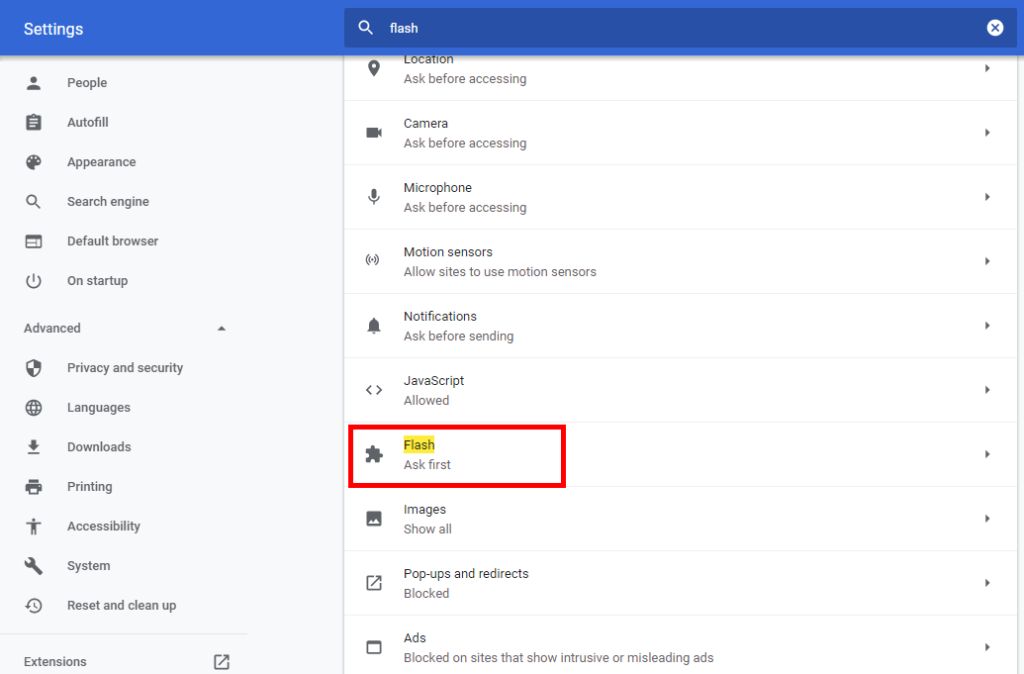Open the Notifications Ask before sending setting
The height and width of the screenshot is (674, 1024).
pyautogui.click(x=680, y=325)
